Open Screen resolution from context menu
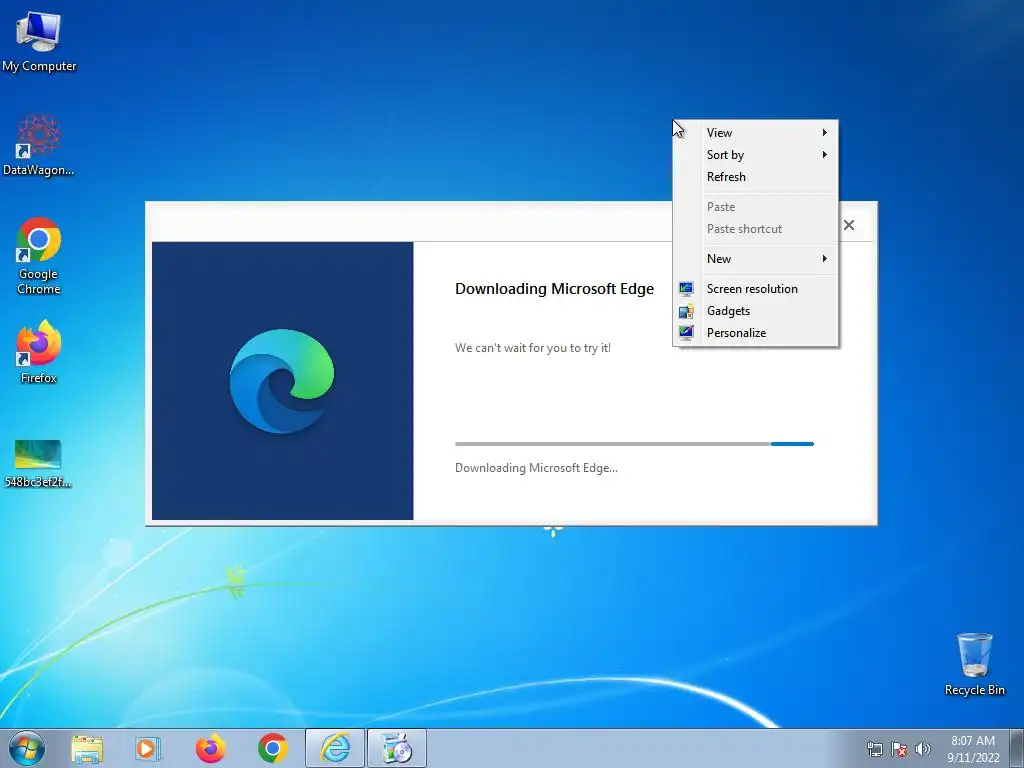Screen dimensions: 1024x768 [756, 289]
